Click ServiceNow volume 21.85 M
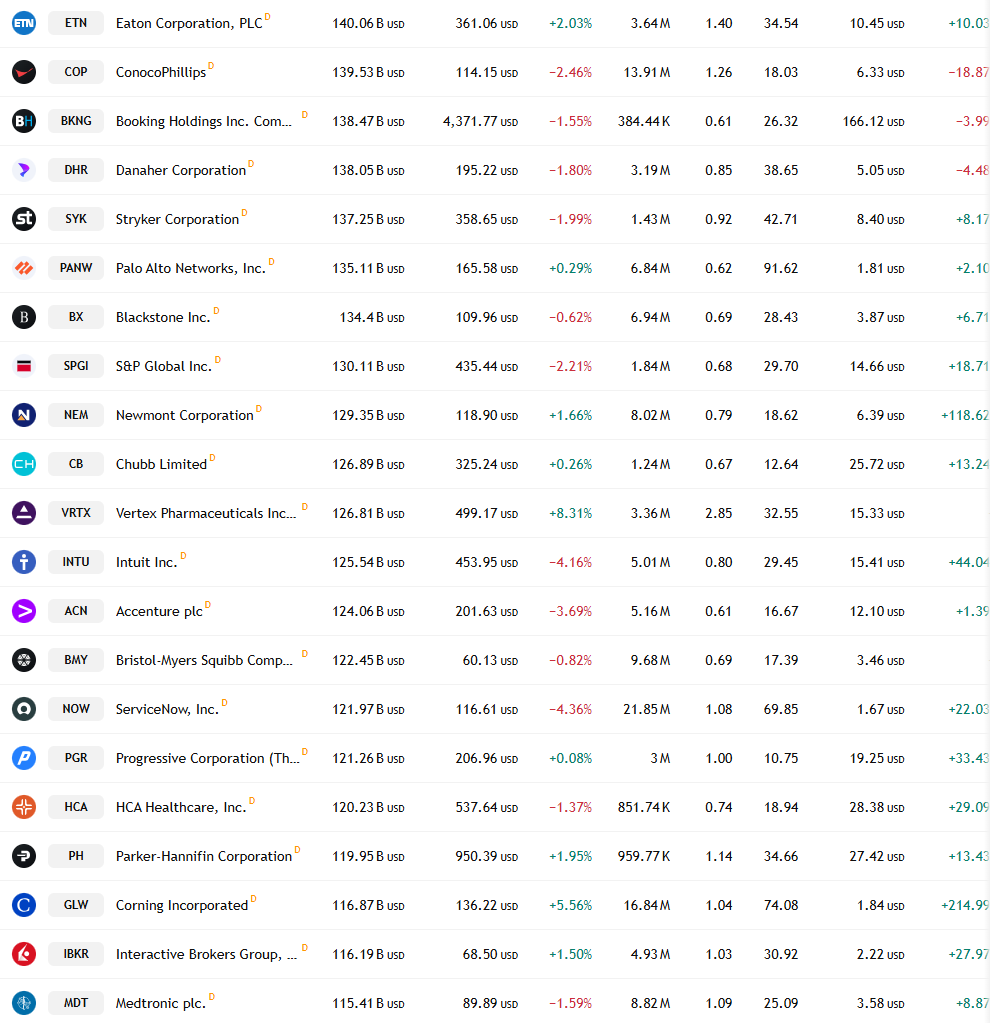The image size is (990, 1023). tap(647, 709)
